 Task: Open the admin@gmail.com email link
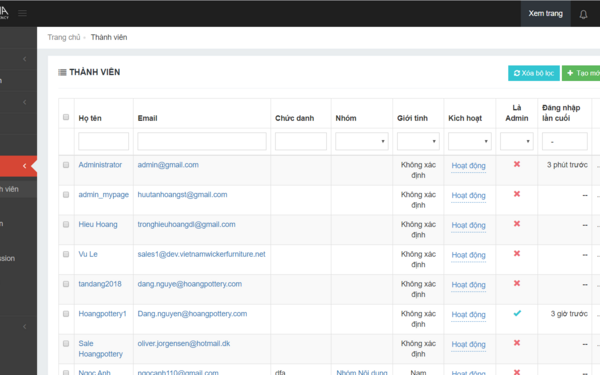point(168,165)
